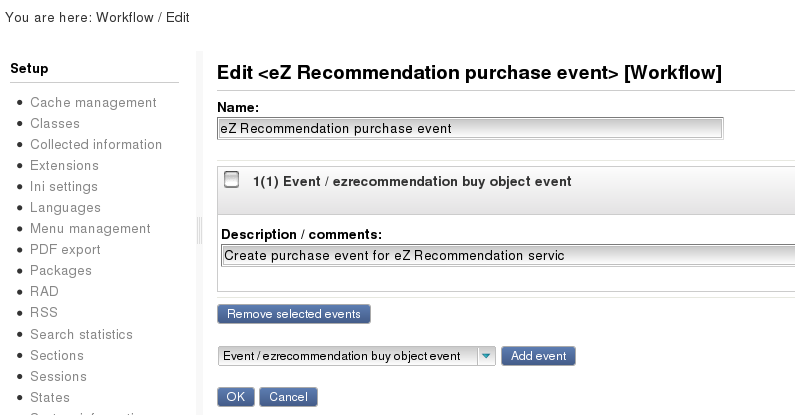Open PDF export page
Screen dimensions: 795x415
(x=65, y=250)
